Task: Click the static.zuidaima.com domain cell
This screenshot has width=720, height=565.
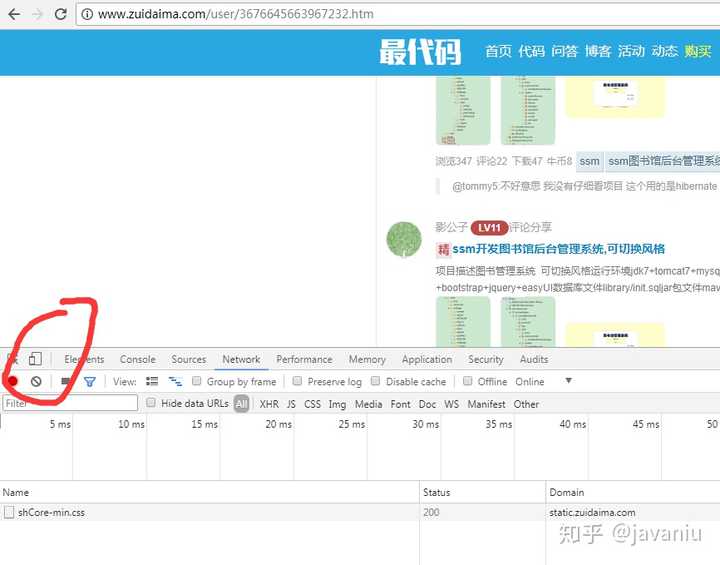Action: [x=592, y=512]
